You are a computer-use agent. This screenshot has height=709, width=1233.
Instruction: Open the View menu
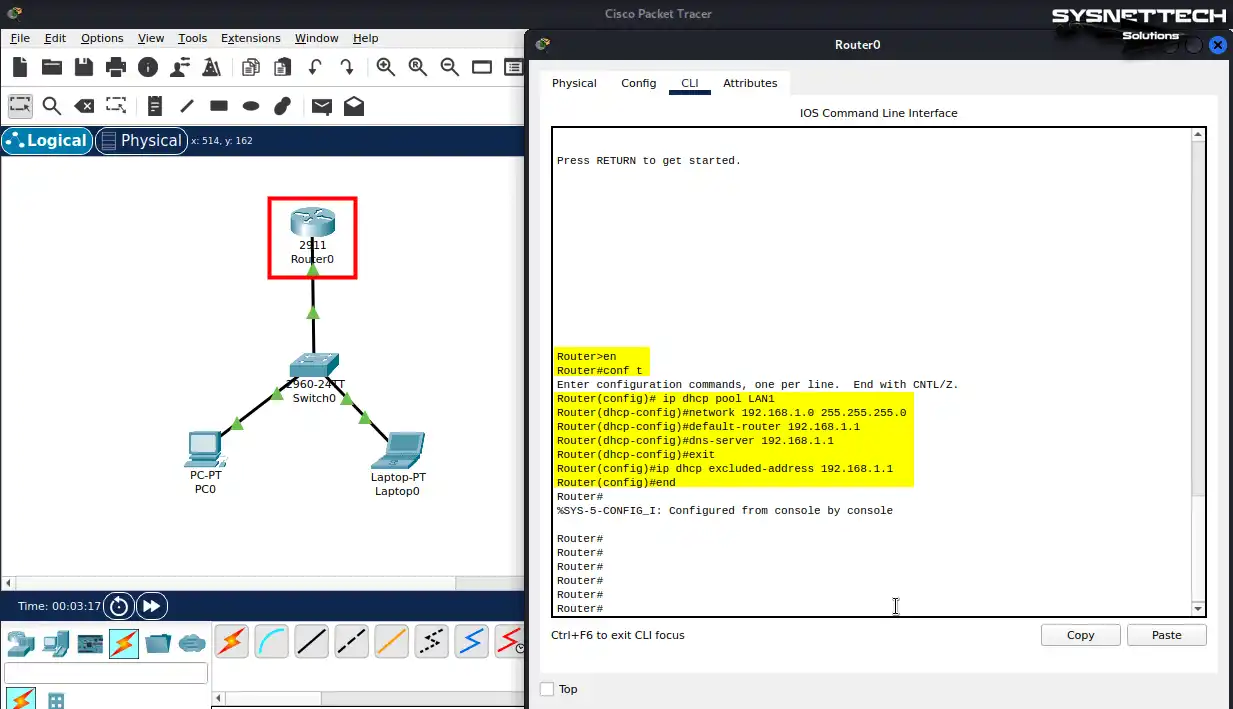151,38
